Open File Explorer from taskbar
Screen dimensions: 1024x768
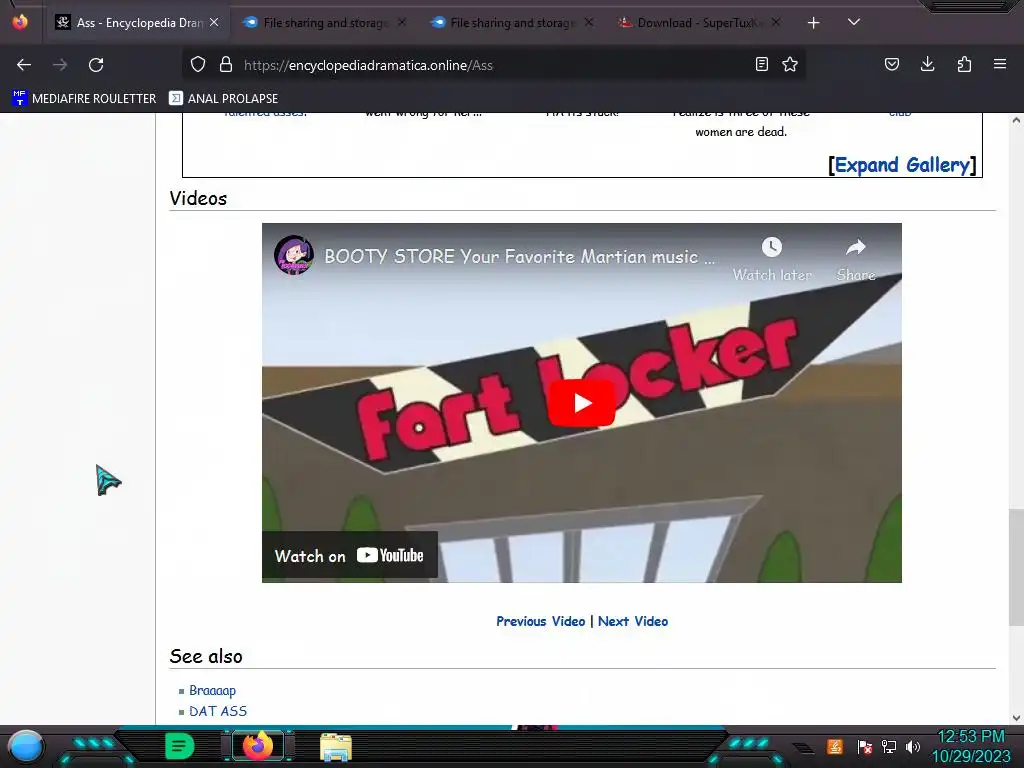[336, 746]
